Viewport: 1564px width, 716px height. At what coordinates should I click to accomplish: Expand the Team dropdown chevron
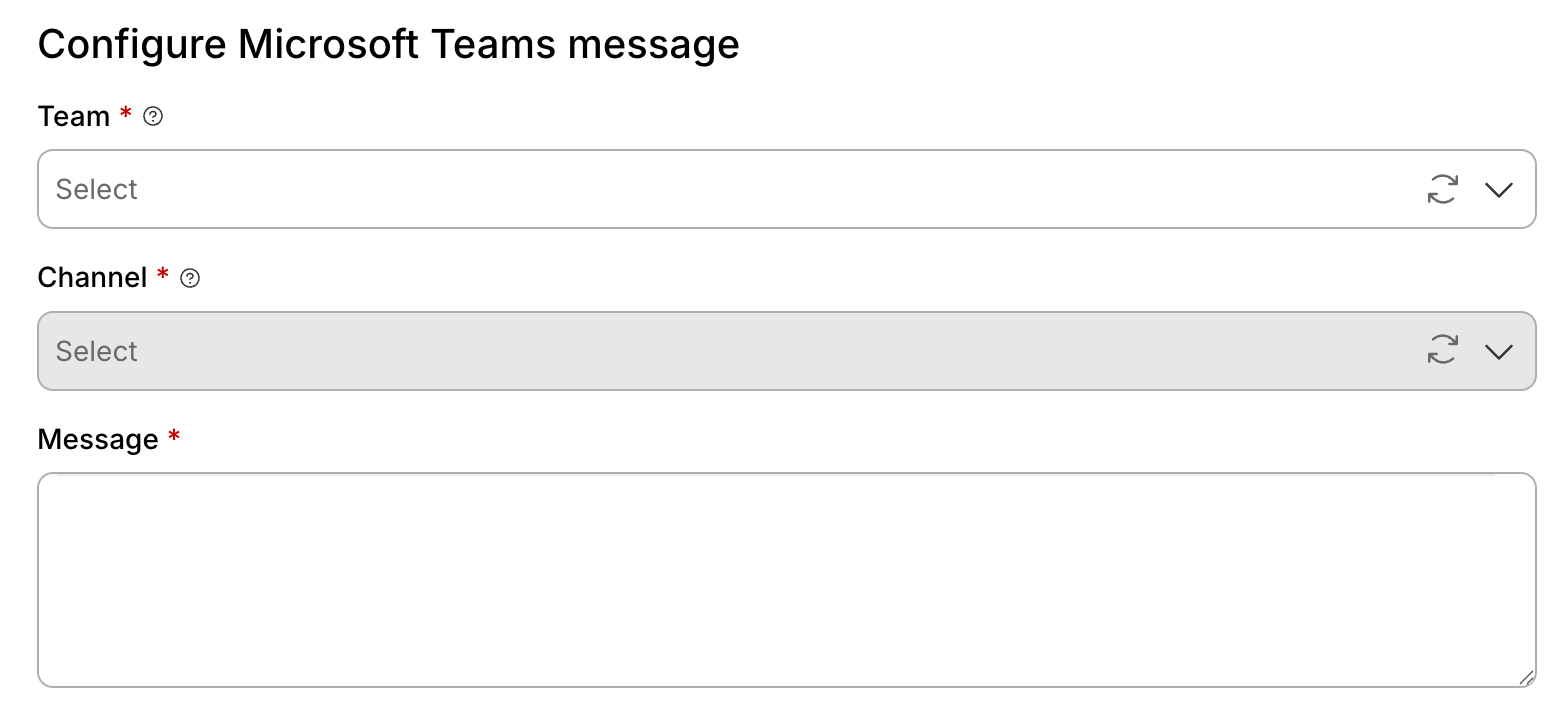pyautogui.click(x=1498, y=189)
